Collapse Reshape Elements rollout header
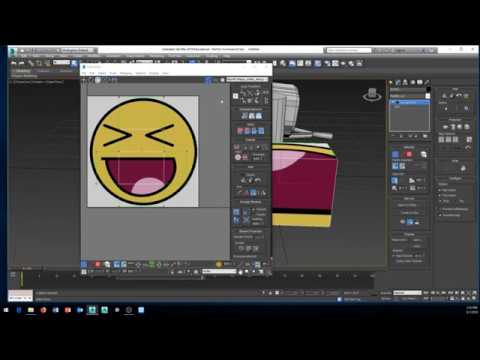 tap(251, 109)
